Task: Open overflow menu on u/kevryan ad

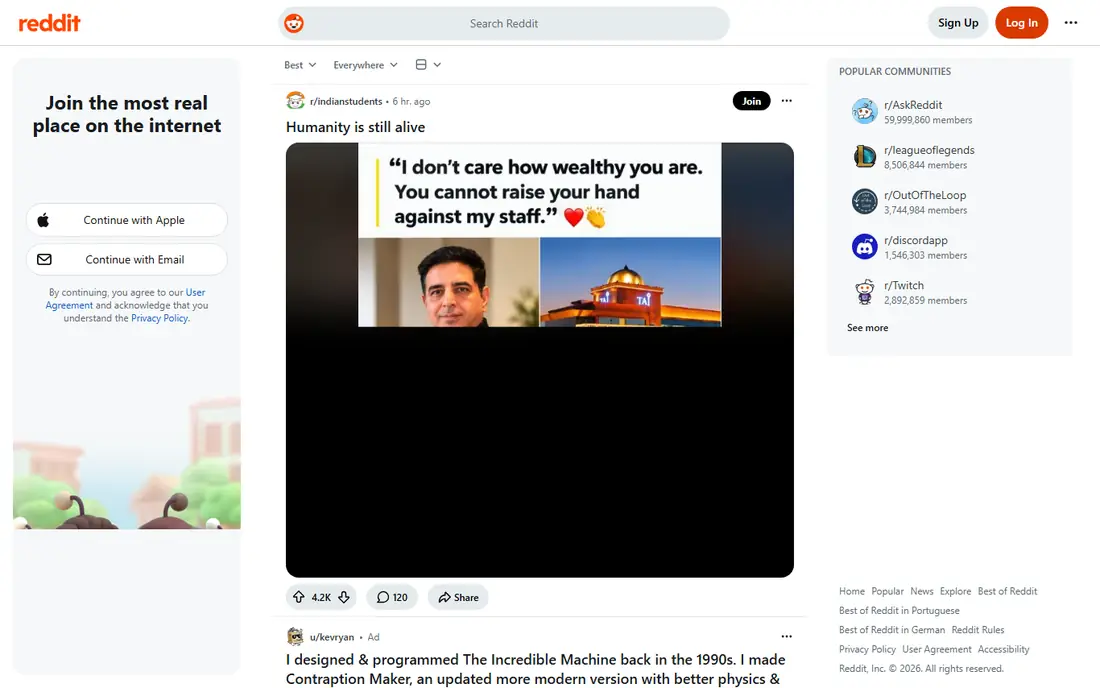Action: pos(786,636)
